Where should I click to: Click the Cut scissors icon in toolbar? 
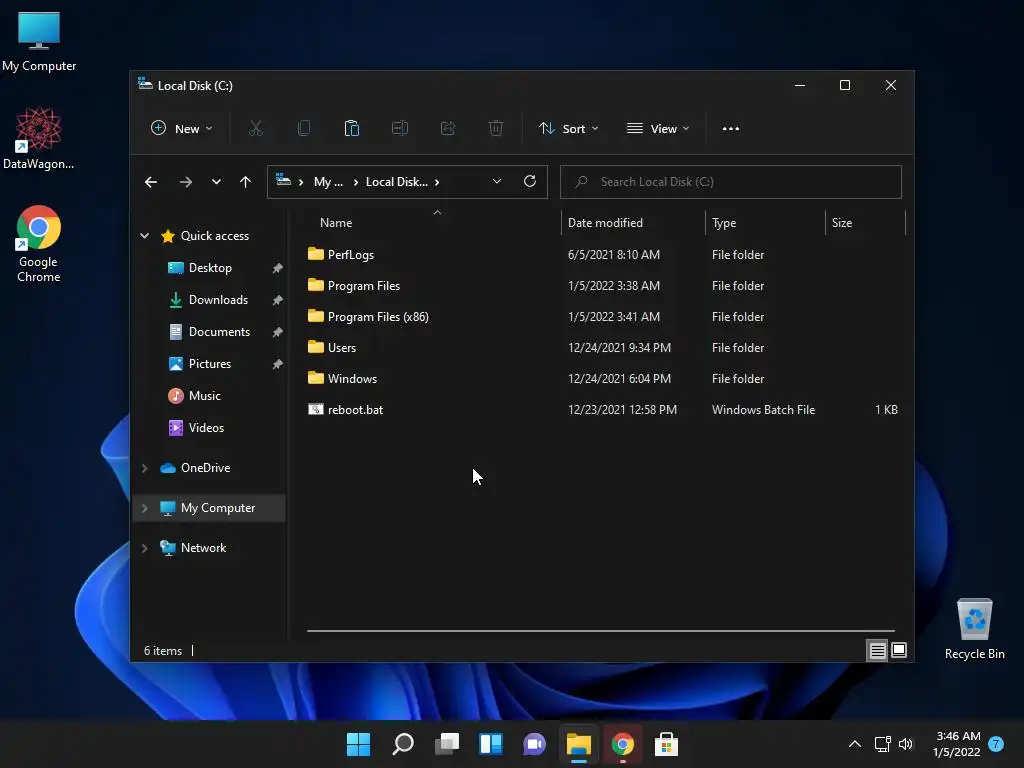256,129
